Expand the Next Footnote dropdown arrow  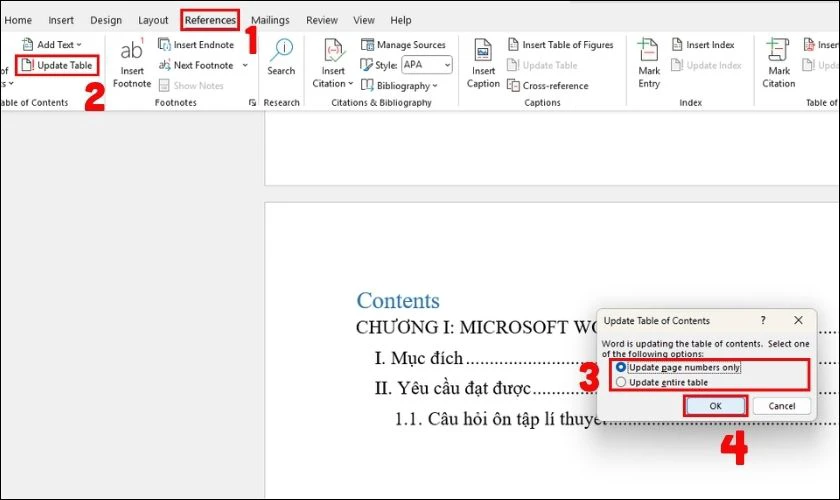point(245,65)
